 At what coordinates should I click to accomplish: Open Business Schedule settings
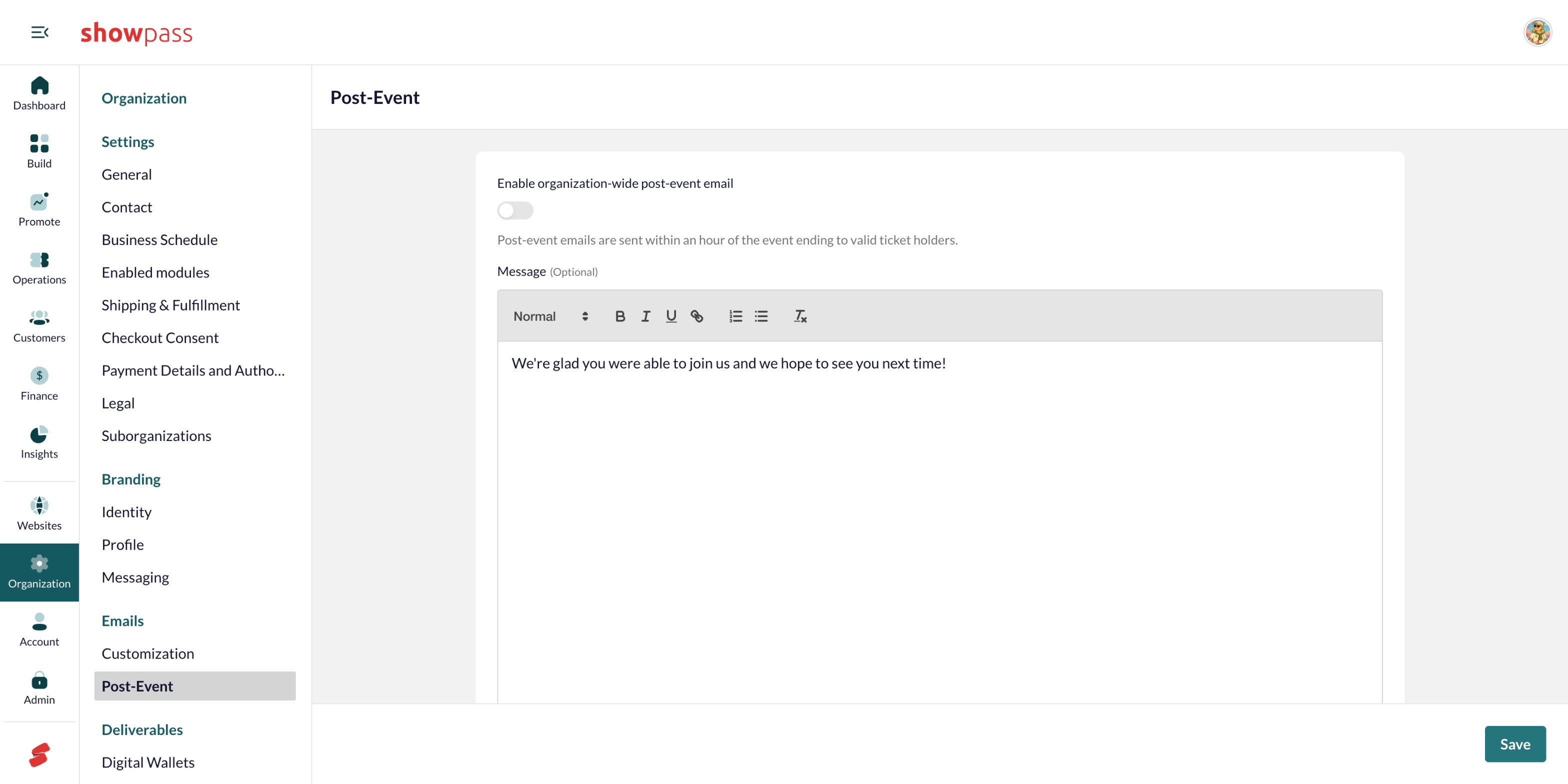[x=159, y=240]
